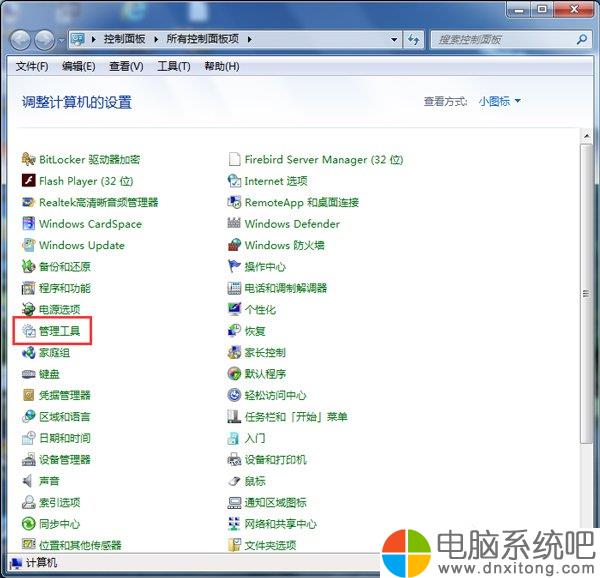Click the search magnifier icon
600x578 pixels.
(x=582, y=39)
